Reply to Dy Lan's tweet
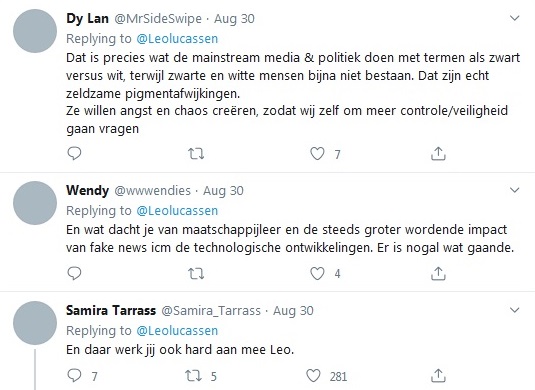Viewport: 535px width, 390px height. (x=74, y=154)
